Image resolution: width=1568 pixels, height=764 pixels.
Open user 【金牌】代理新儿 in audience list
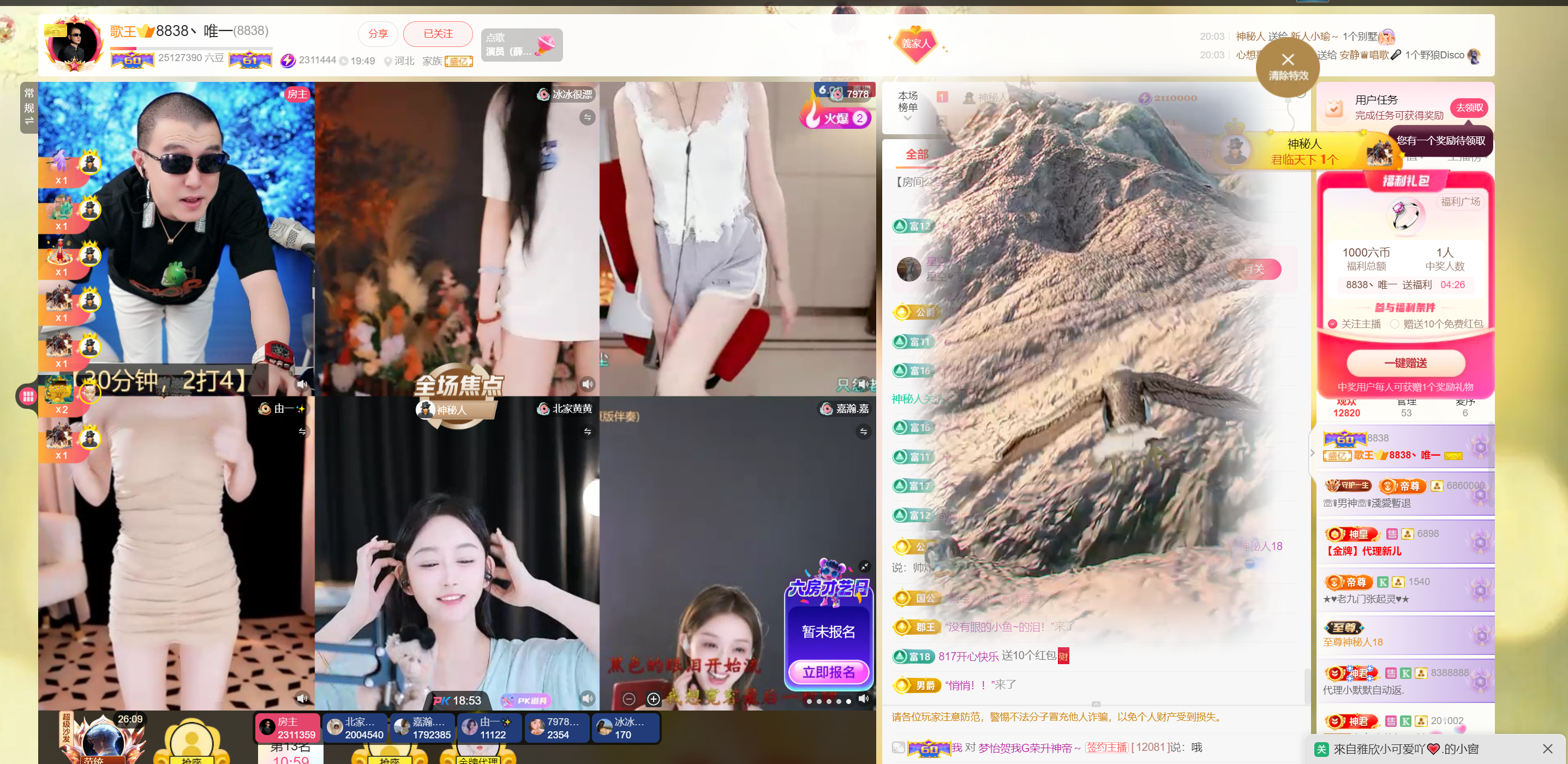click(1406, 542)
